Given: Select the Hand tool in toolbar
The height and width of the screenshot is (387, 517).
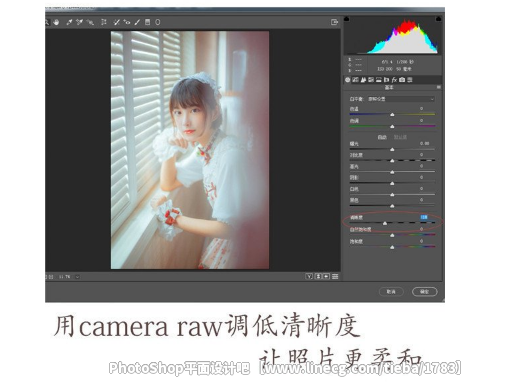Looking at the screenshot, I should [56, 22].
